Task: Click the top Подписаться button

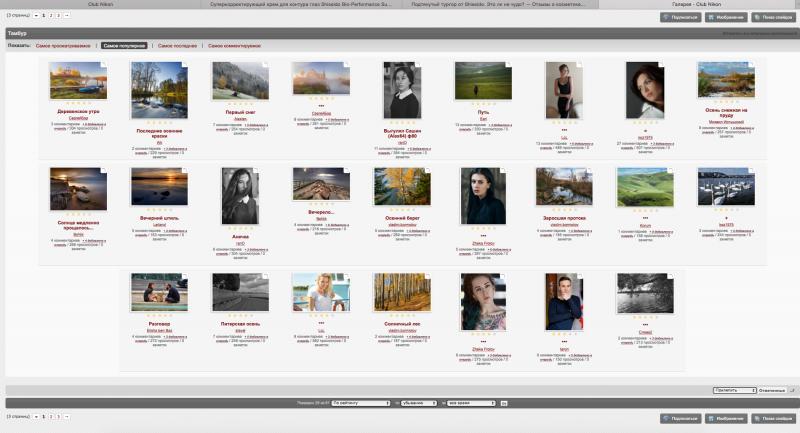Action: click(x=681, y=17)
